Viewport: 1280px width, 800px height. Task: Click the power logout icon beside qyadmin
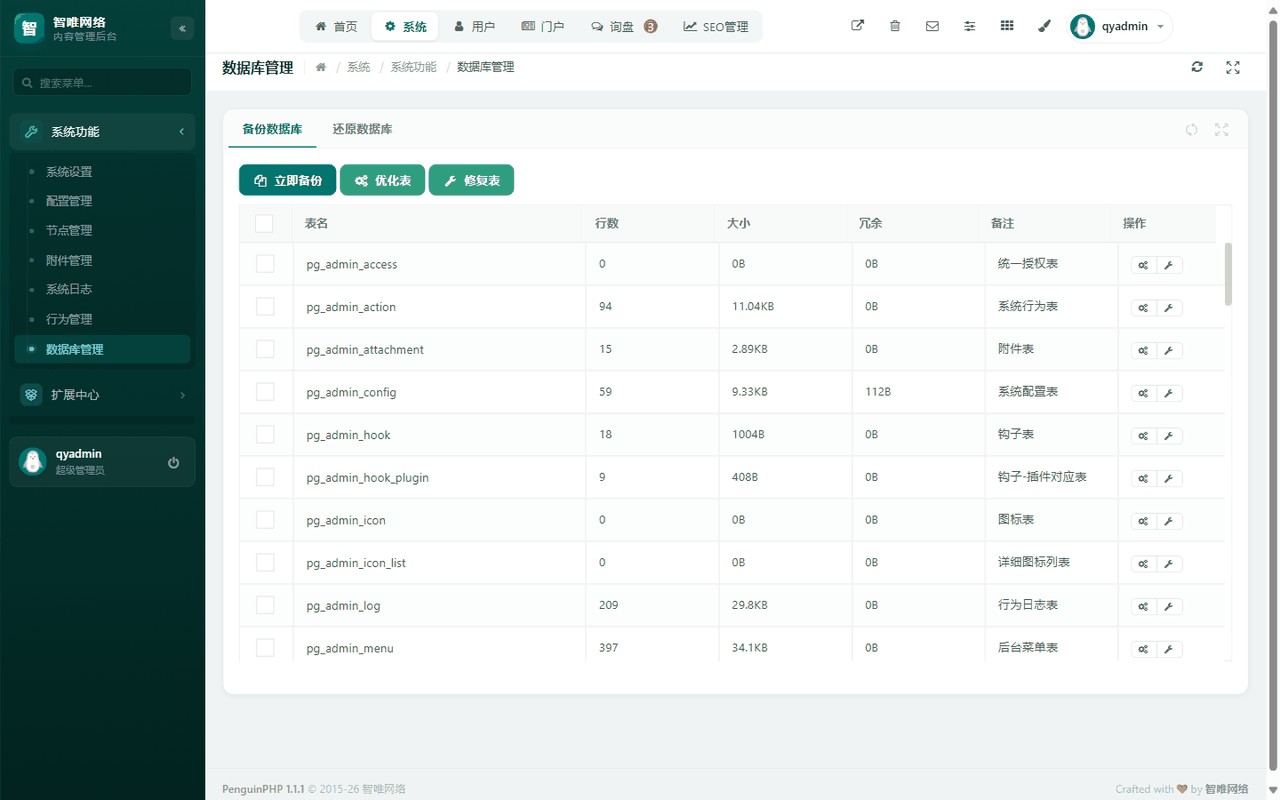tap(174, 462)
